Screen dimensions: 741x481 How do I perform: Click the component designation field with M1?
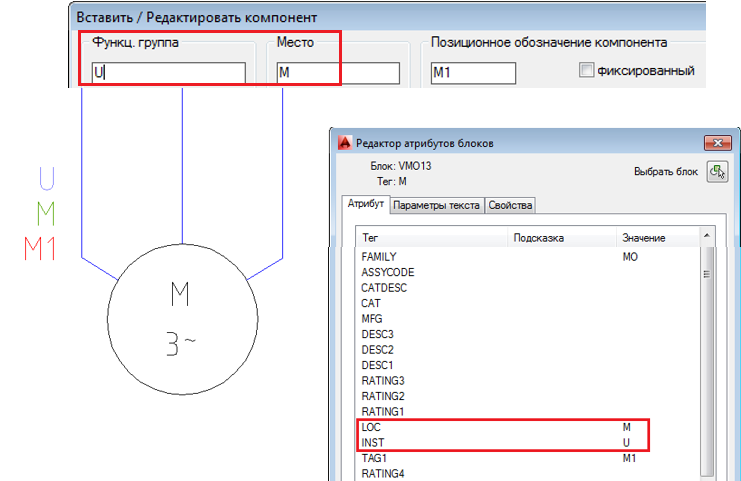click(x=473, y=73)
